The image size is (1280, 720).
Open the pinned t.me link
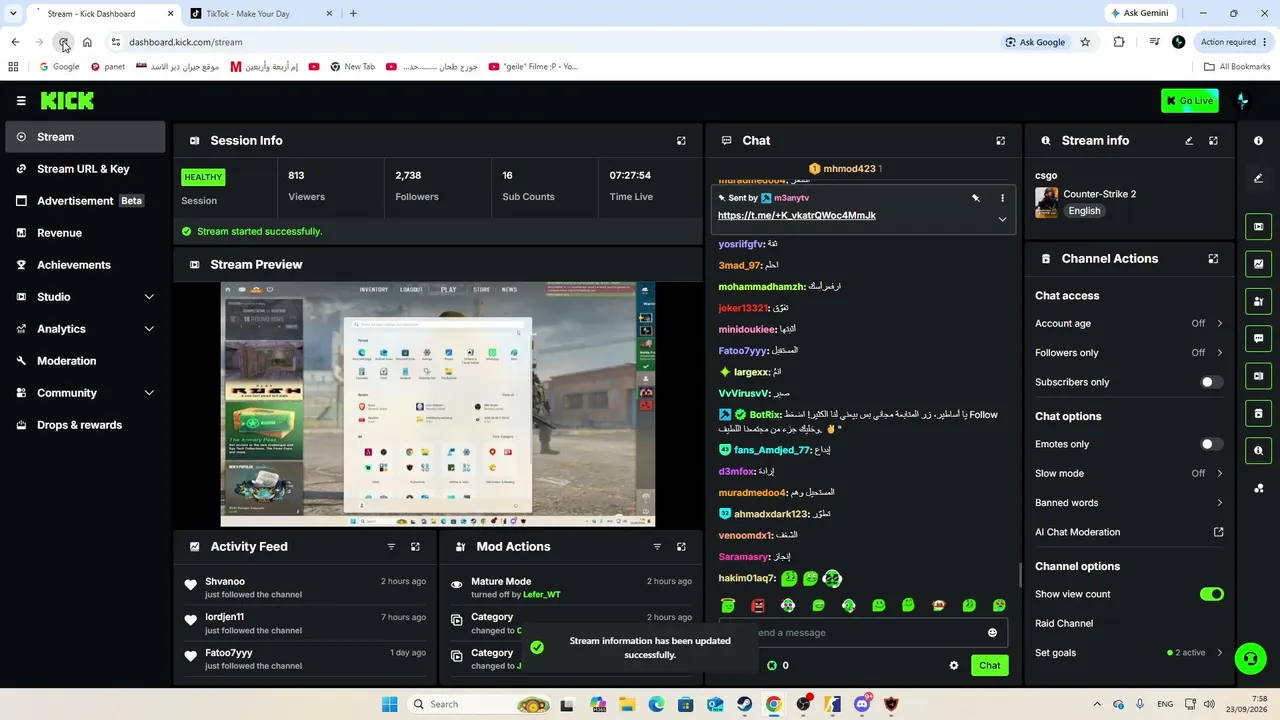point(797,216)
